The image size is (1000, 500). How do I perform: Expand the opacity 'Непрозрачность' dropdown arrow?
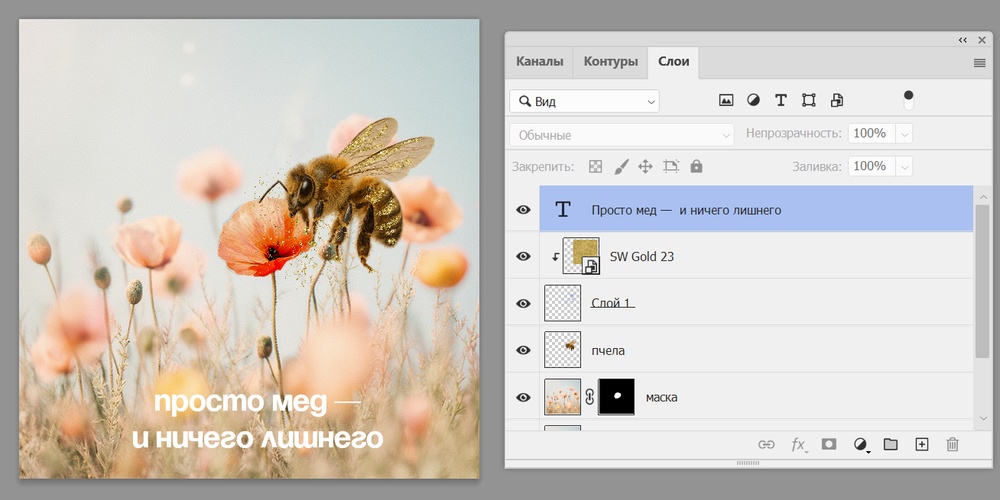pyautogui.click(x=904, y=134)
